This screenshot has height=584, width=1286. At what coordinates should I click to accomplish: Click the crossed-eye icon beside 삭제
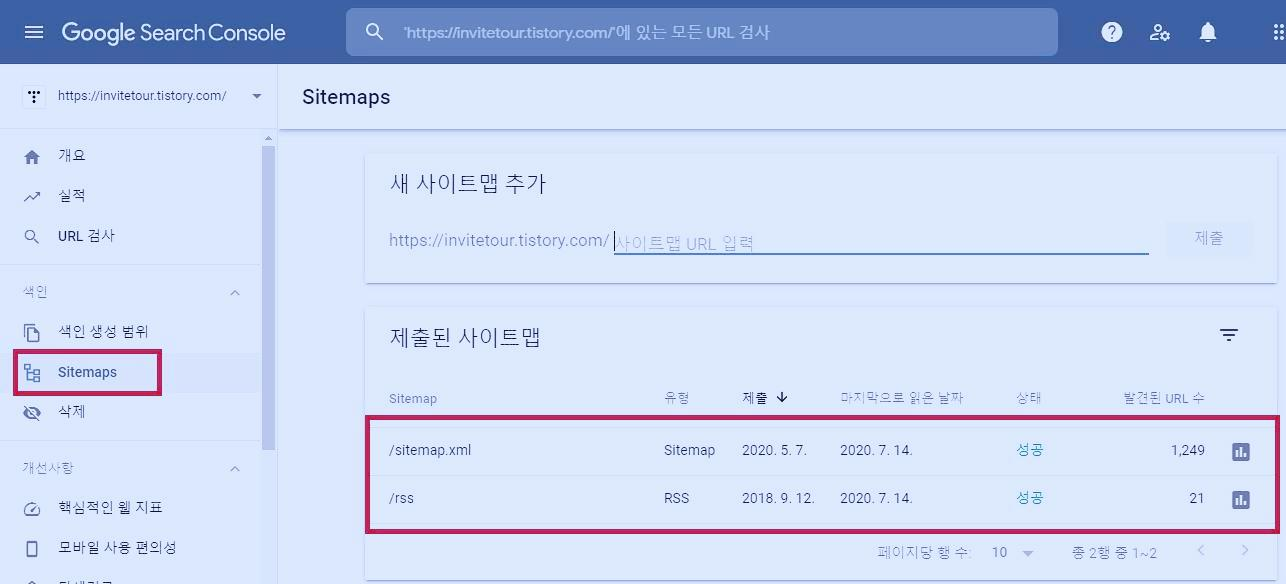click(32, 412)
